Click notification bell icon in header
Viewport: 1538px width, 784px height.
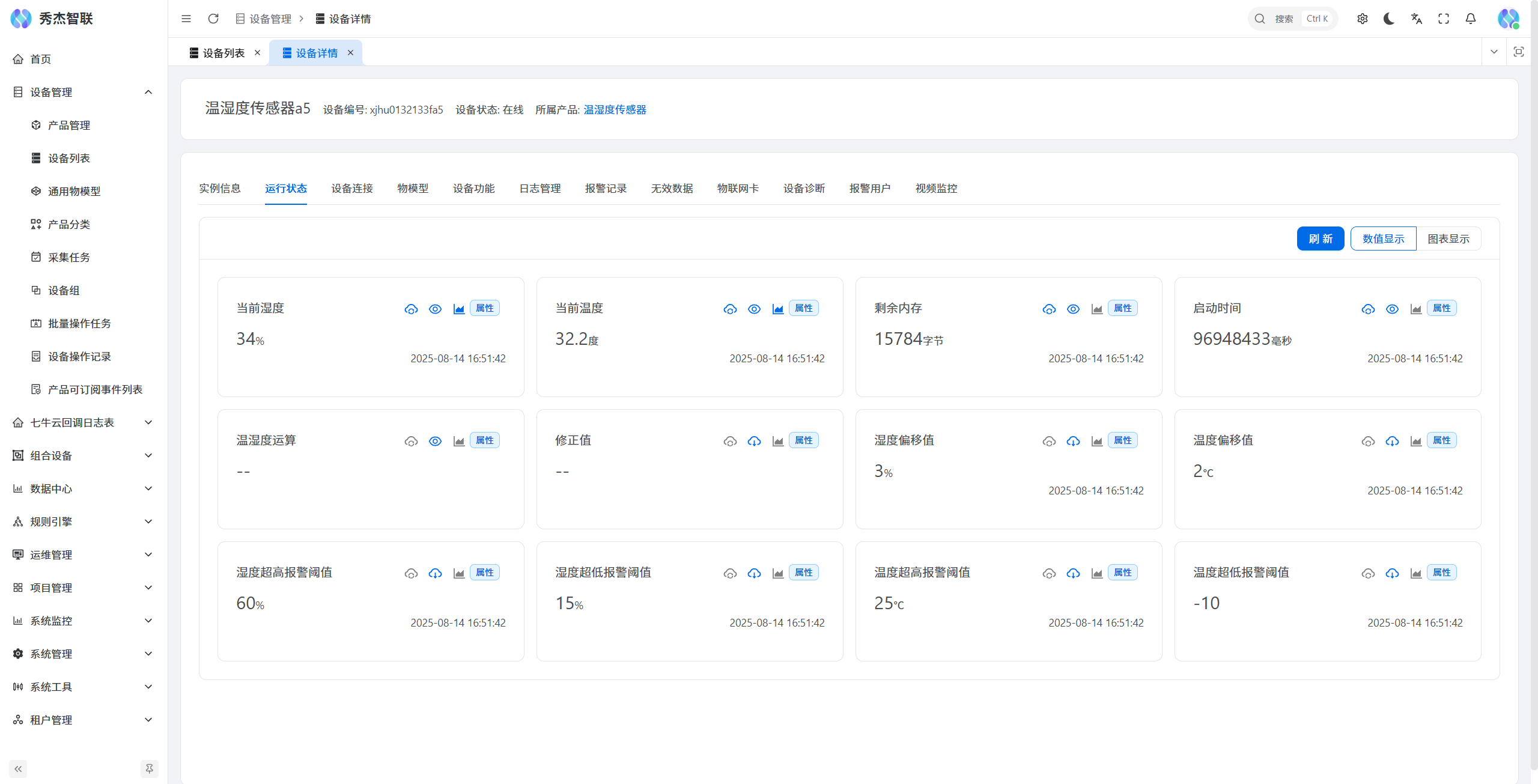1471,19
